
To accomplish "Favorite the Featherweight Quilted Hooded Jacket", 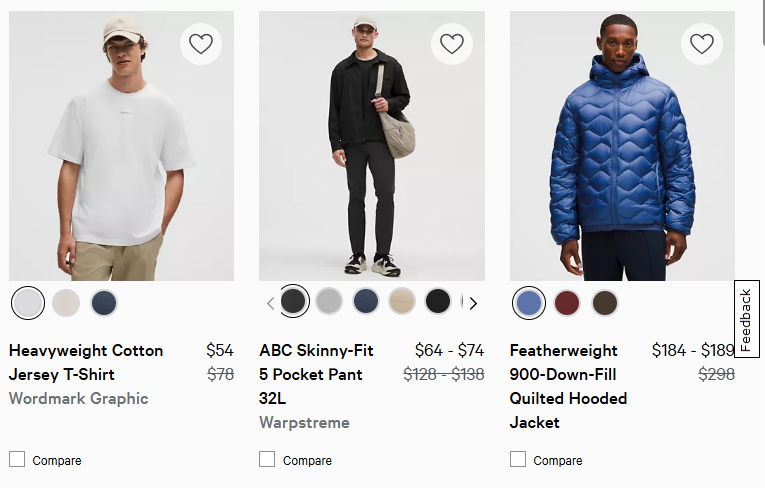I will point(702,44).
